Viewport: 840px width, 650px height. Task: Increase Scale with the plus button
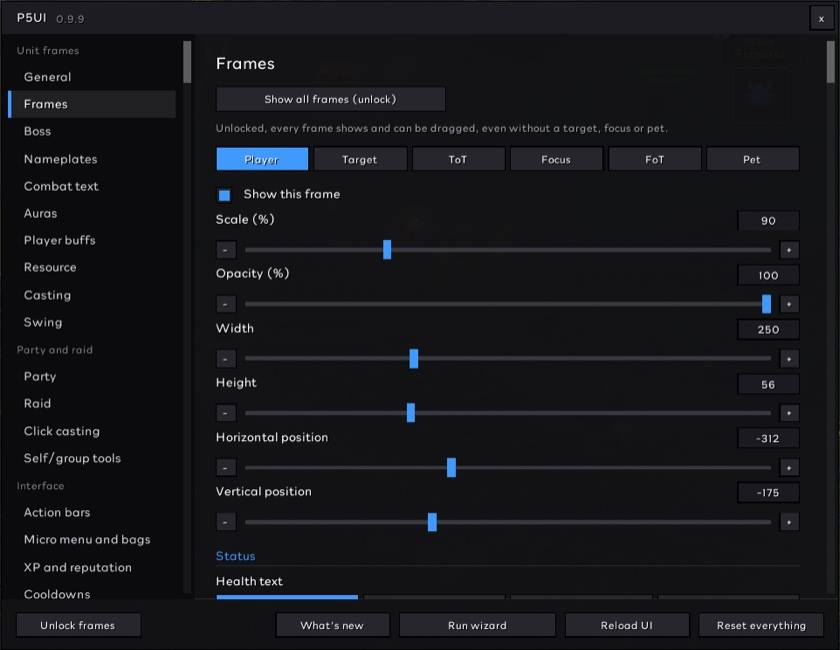pyautogui.click(x=789, y=250)
